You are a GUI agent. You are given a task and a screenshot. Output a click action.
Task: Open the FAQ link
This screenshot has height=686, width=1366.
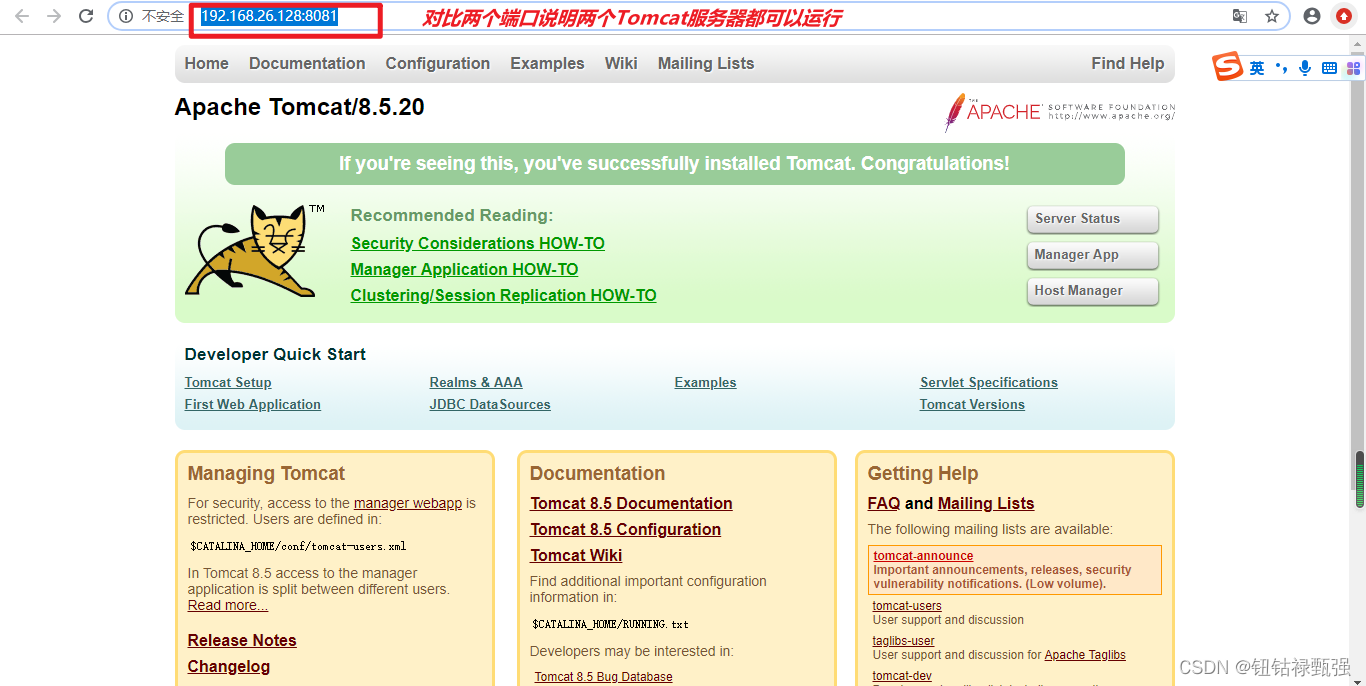(x=884, y=503)
